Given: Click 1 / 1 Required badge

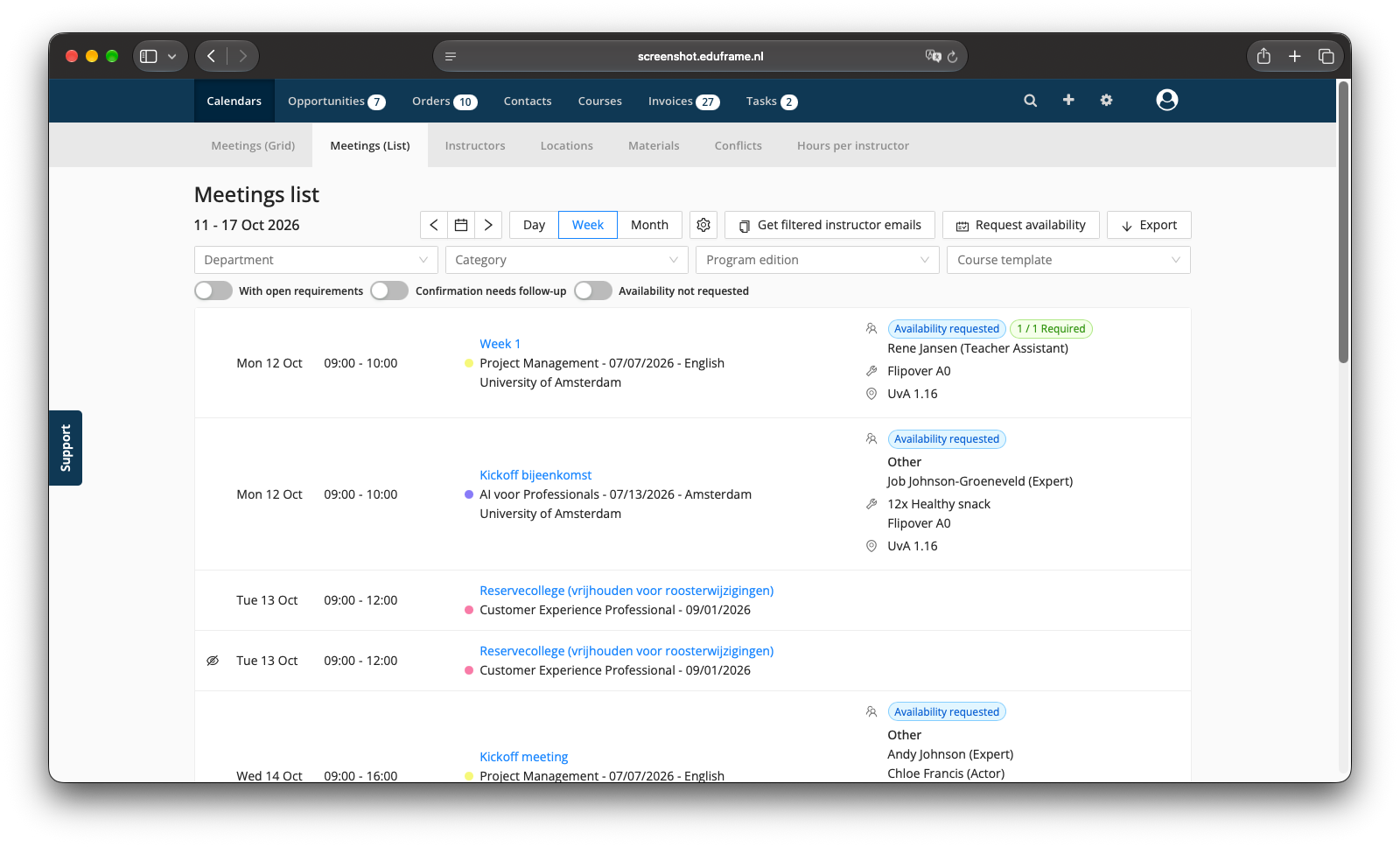Looking at the screenshot, I should (1051, 329).
